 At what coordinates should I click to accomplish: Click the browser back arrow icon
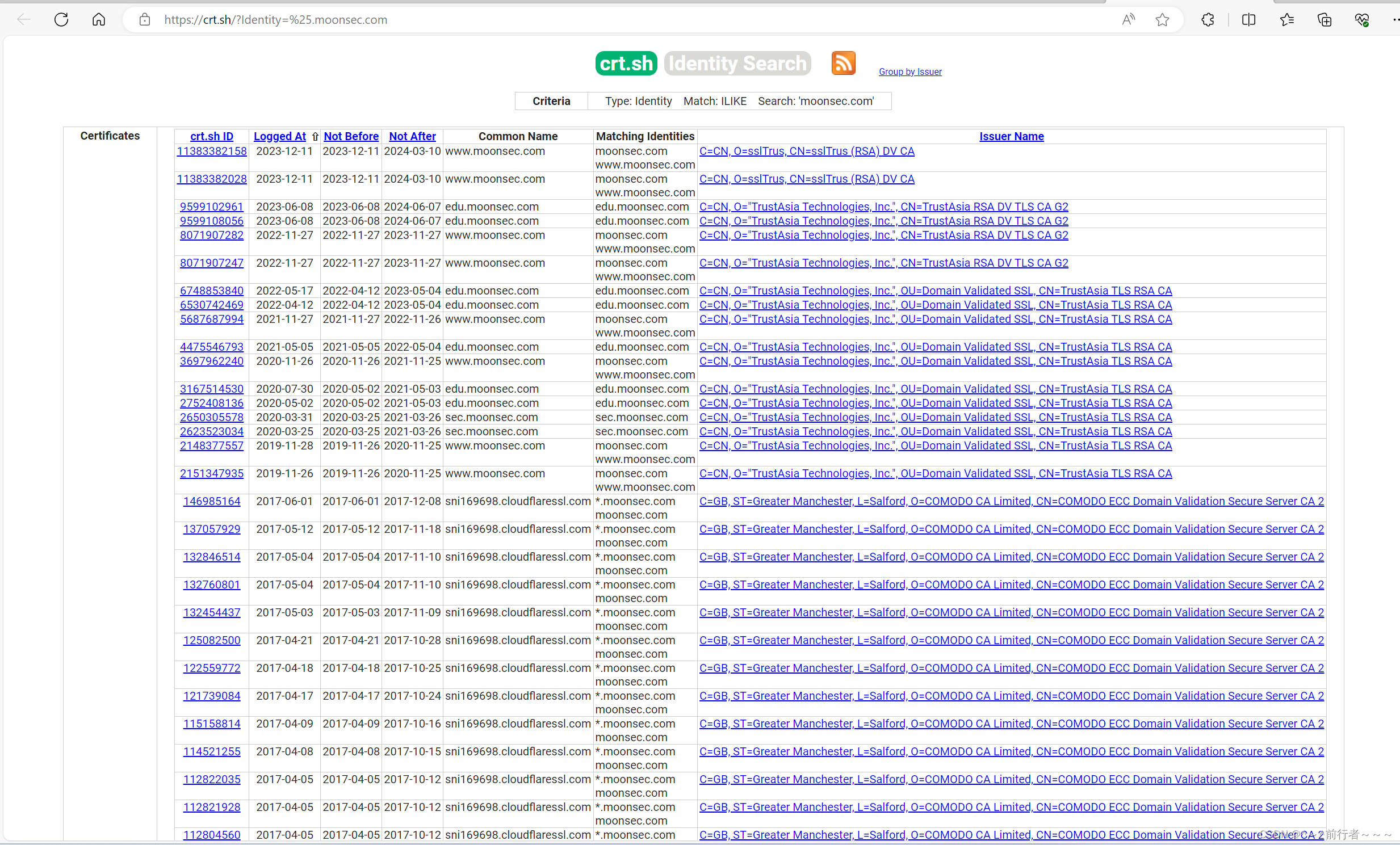24,20
